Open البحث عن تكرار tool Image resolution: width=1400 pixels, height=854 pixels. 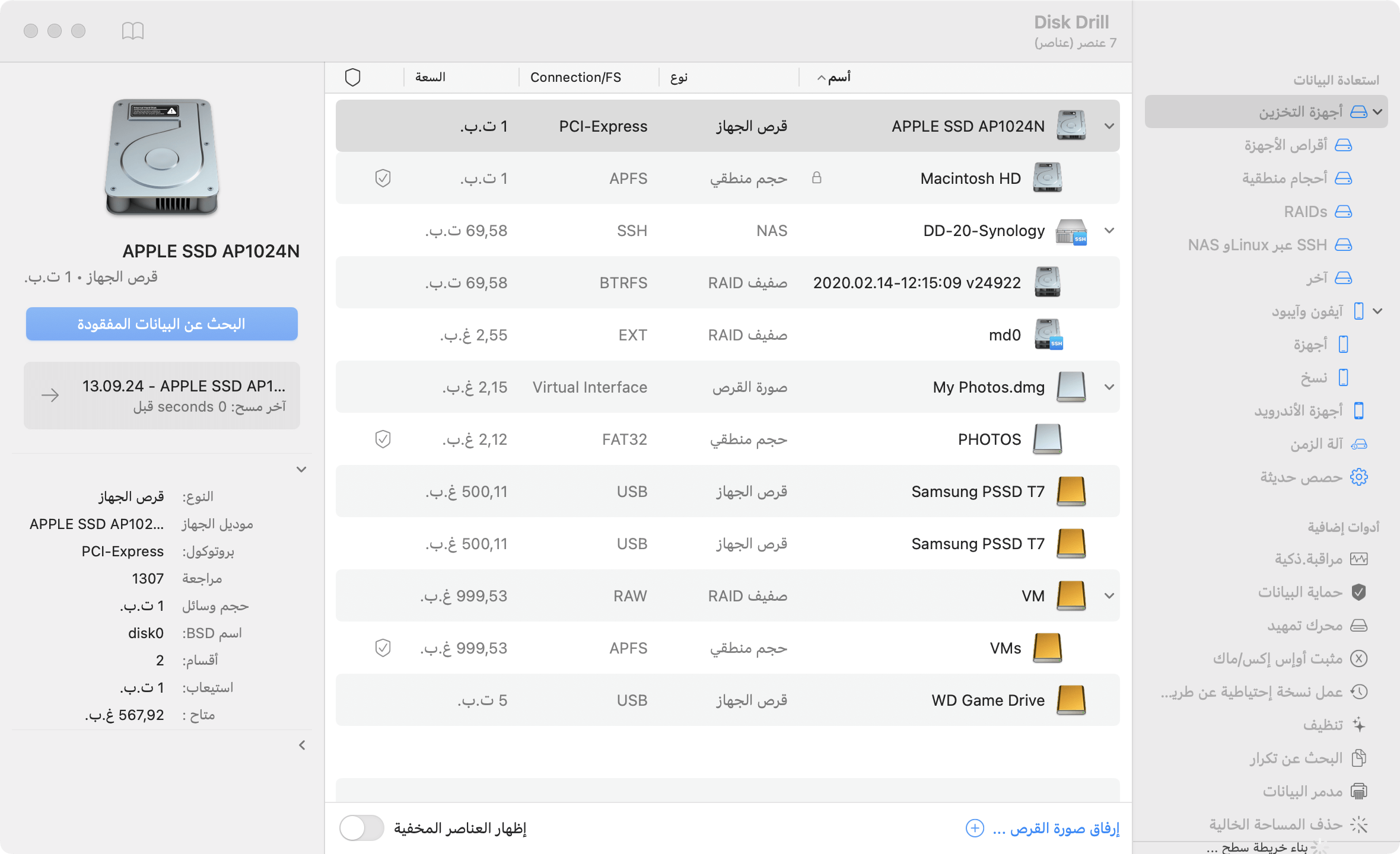click(x=1309, y=758)
